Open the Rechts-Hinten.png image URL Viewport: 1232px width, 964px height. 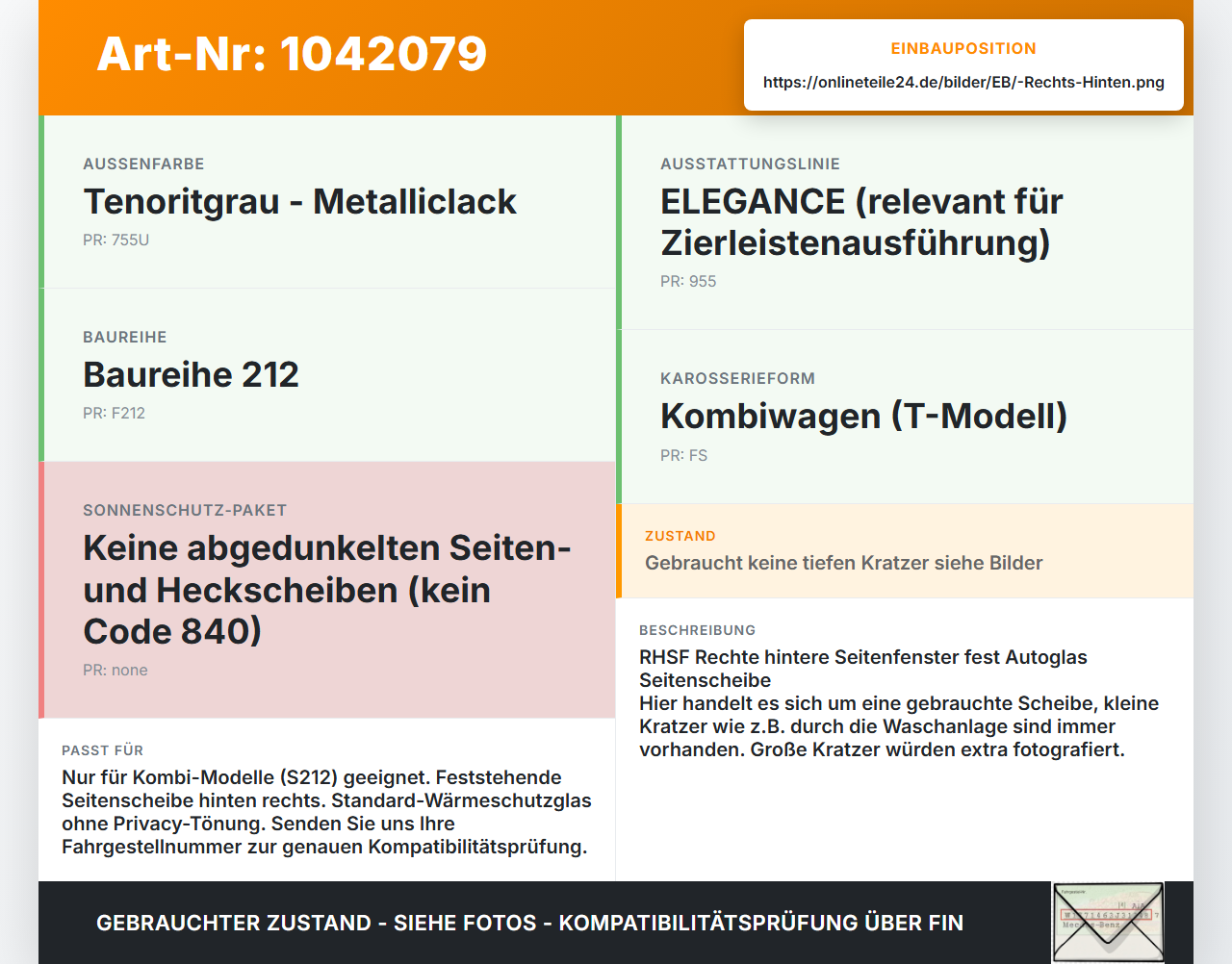tap(963, 83)
